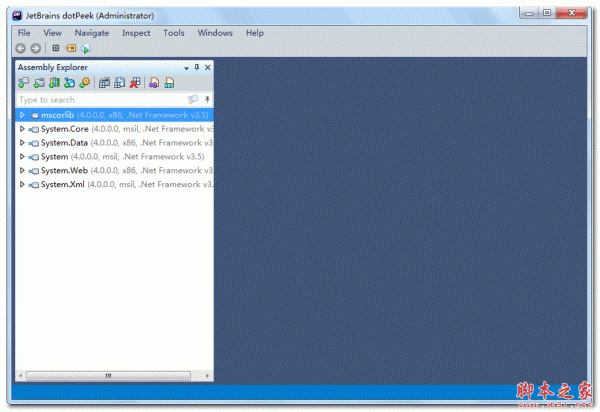Click the yellow tag icon in the main toolbar
The height and width of the screenshot is (412, 600).
pyautogui.click(x=71, y=48)
